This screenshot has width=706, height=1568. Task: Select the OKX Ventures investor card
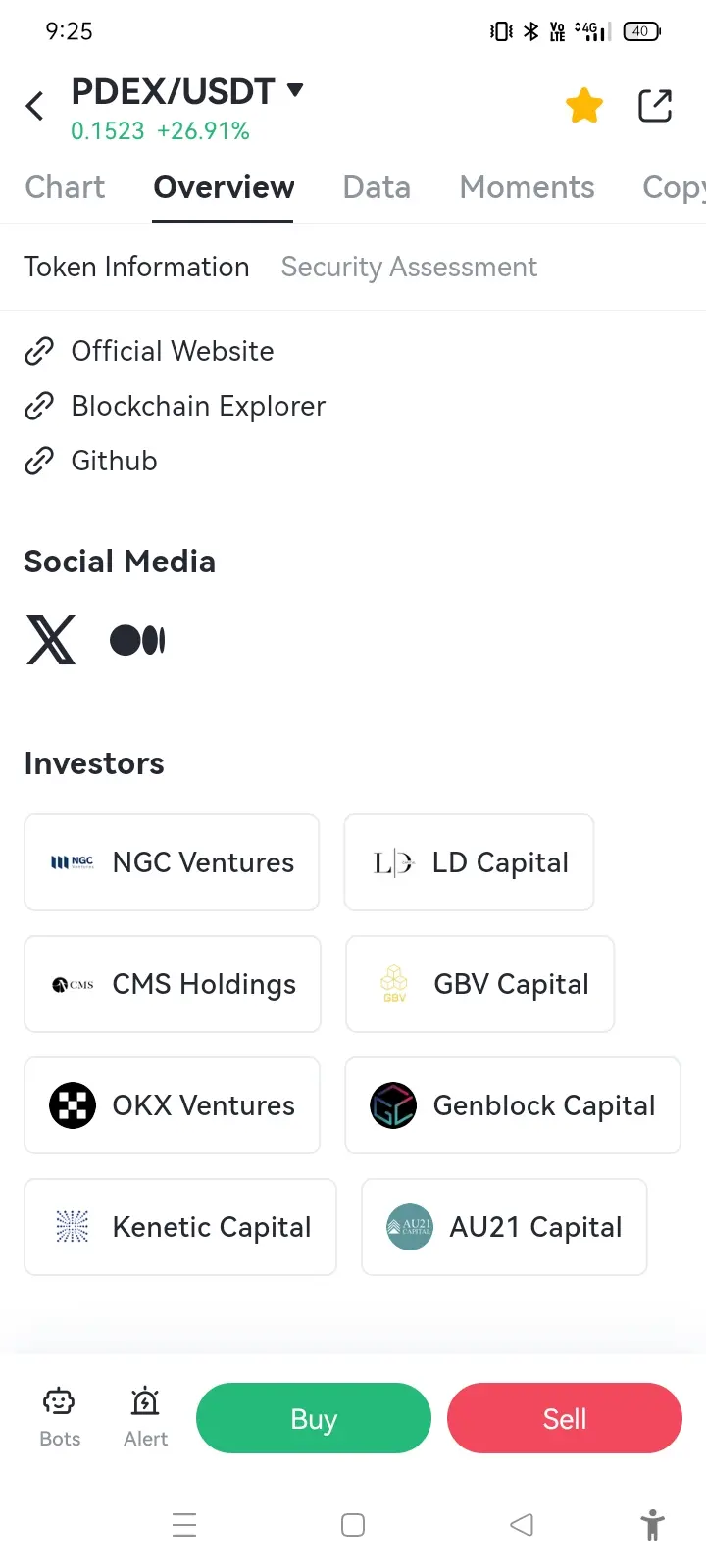[x=173, y=1105]
